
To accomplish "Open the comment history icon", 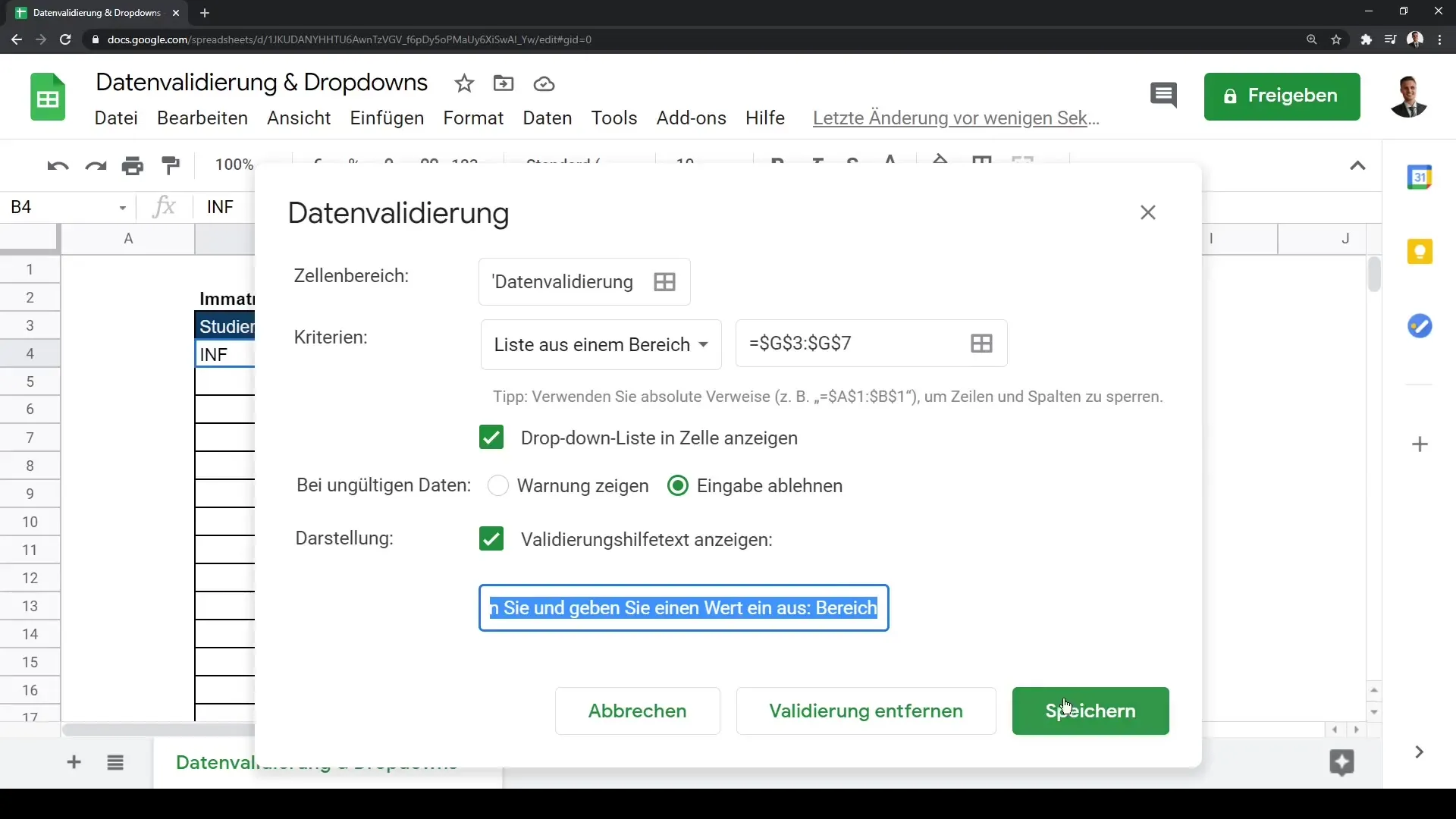I will [x=1163, y=96].
